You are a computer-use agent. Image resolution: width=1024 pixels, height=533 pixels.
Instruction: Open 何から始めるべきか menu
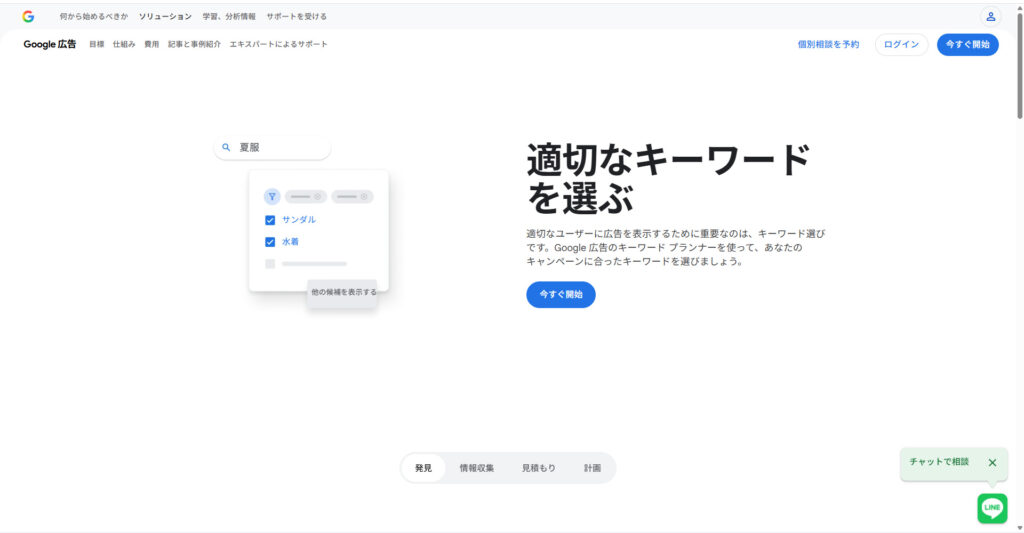pyautogui.click(x=93, y=16)
